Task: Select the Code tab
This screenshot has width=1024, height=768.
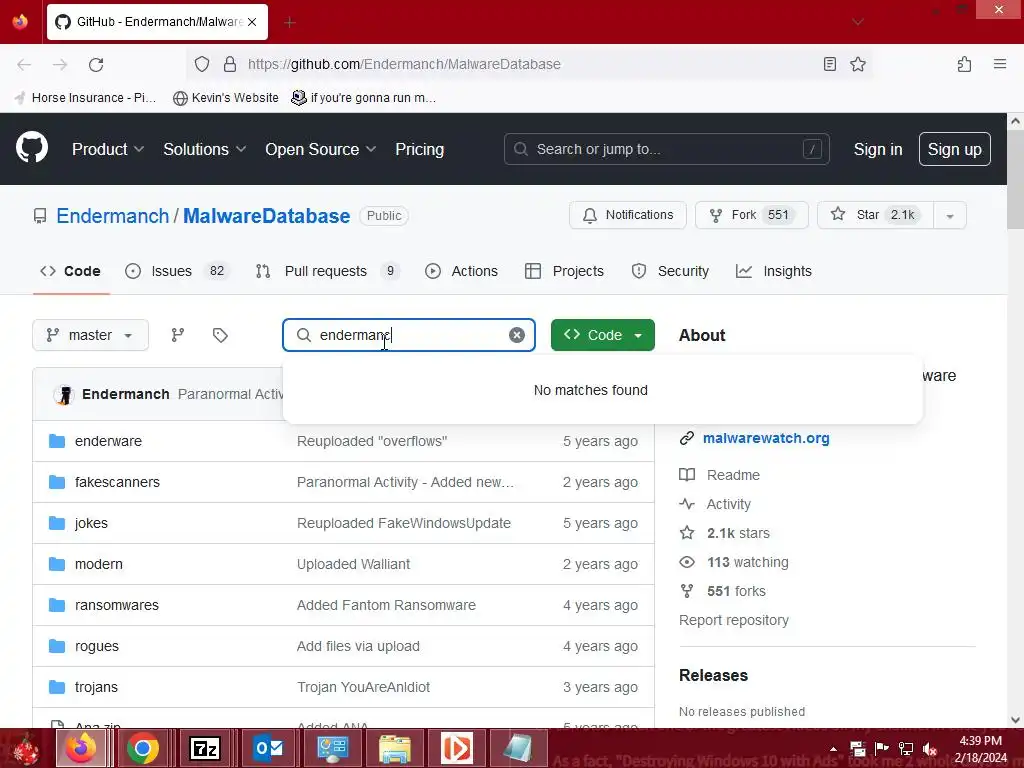Action: coord(71,271)
